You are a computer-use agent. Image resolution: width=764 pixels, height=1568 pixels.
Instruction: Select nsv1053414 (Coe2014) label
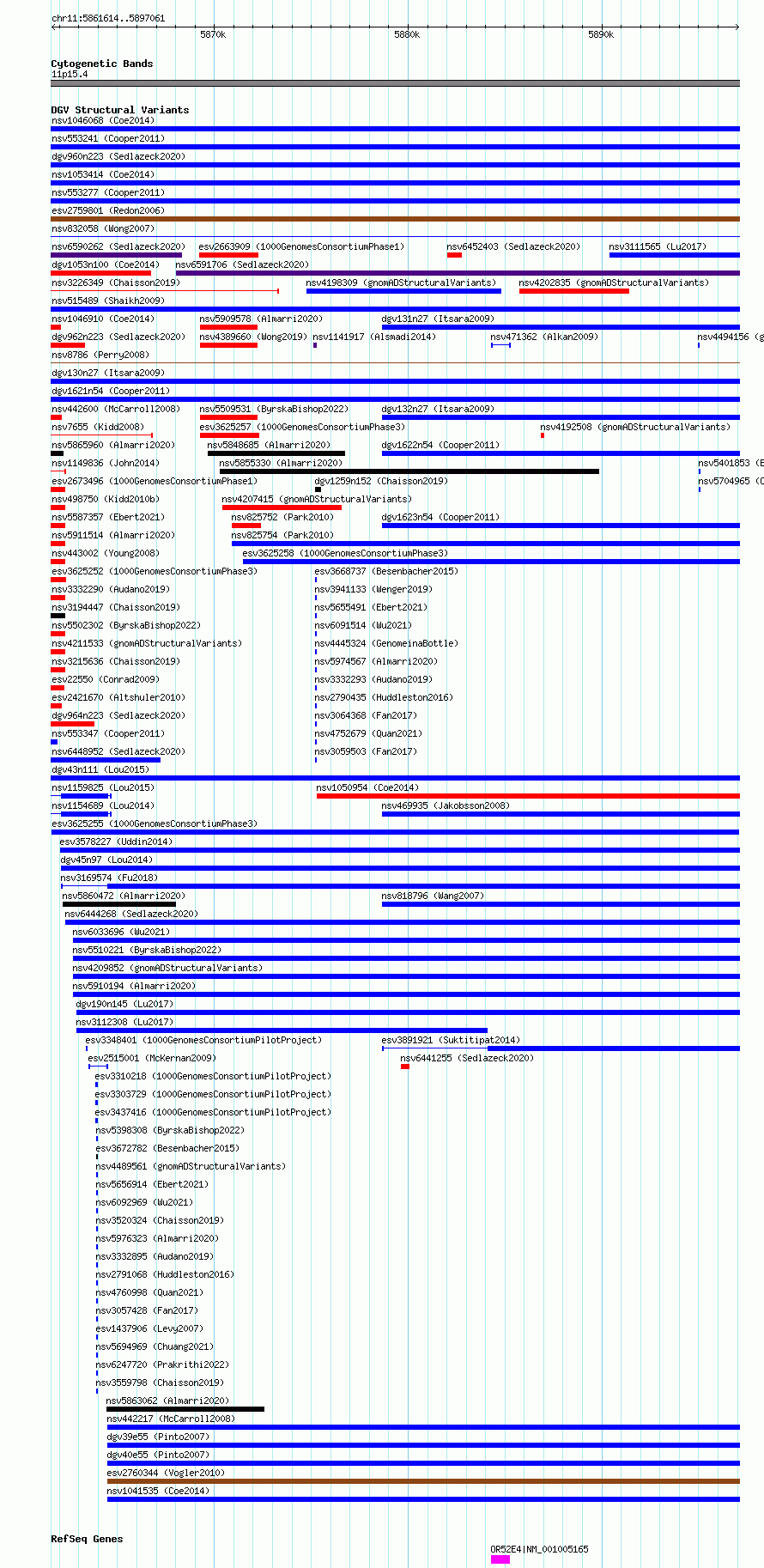click(x=103, y=174)
